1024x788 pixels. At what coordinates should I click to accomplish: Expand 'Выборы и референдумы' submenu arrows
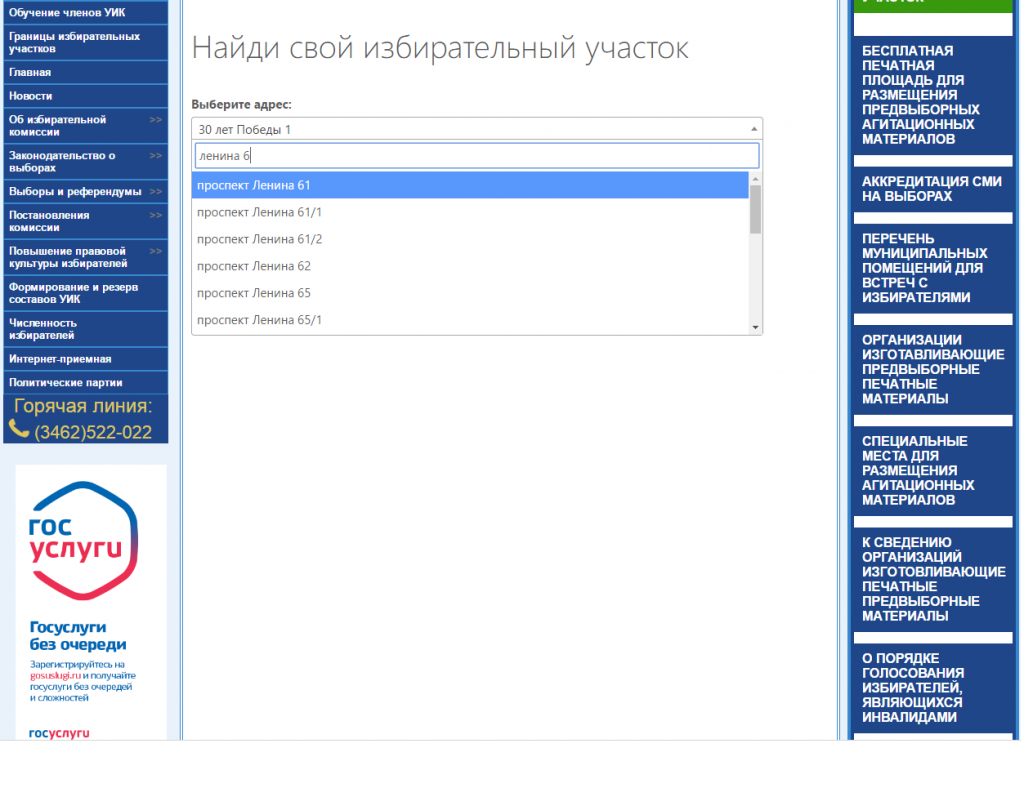tap(155, 191)
